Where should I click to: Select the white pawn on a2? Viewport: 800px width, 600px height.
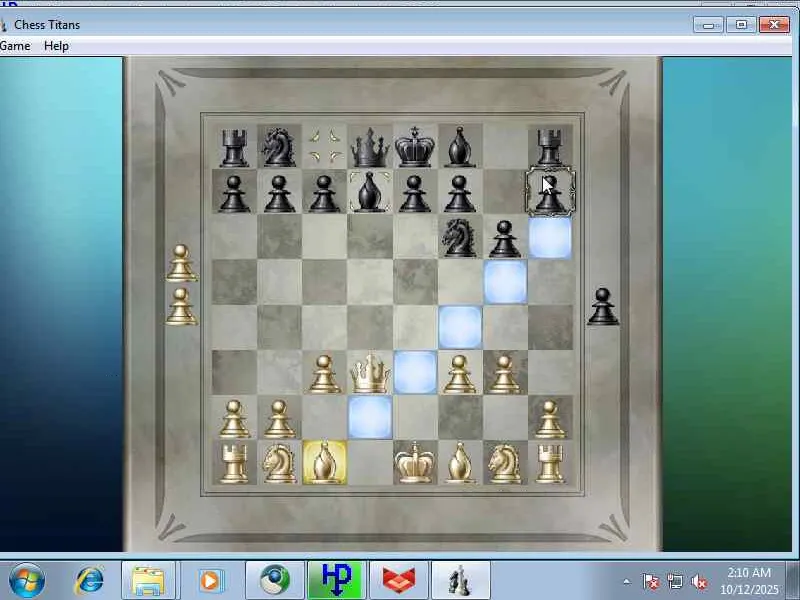coord(234,419)
